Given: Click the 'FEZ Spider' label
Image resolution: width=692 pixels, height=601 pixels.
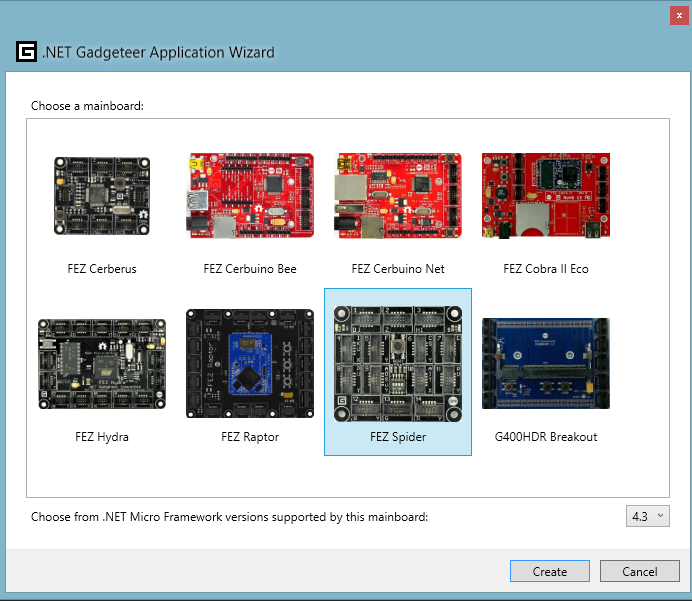Looking at the screenshot, I should (398, 437).
